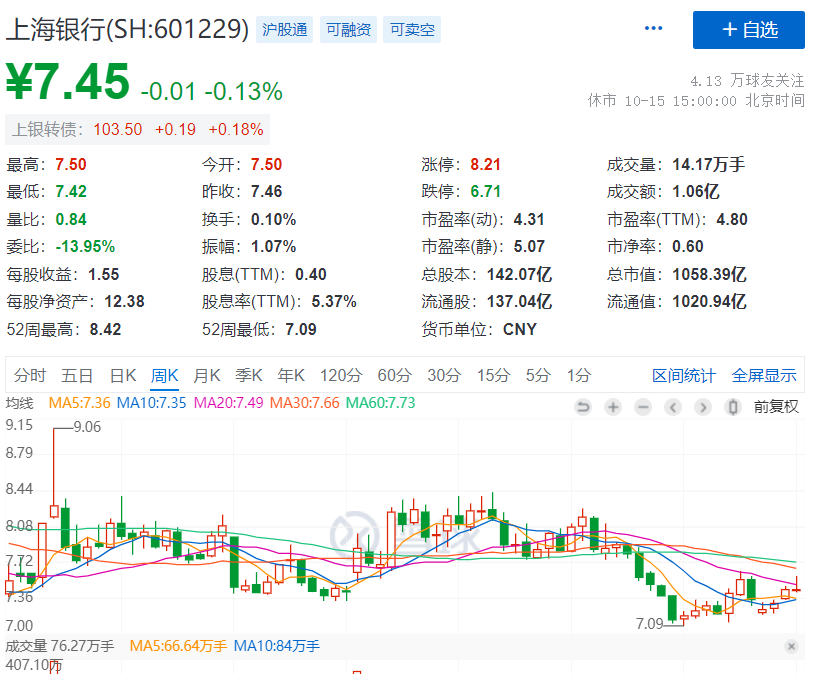The height and width of the screenshot is (674, 815).
Task: Click the MA5:7.36 moving average label
Action: [80, 403]
